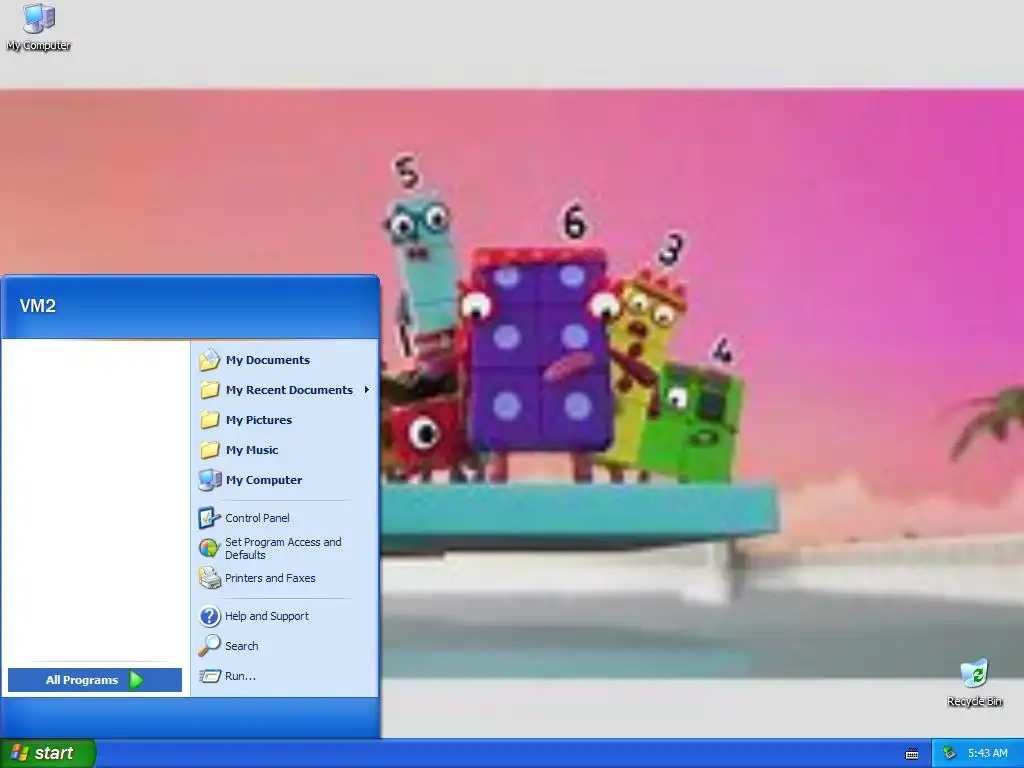Viewport: 1024px width, 768px height.
Task: Click the My Music folder icon
Action: pos(210,450)
